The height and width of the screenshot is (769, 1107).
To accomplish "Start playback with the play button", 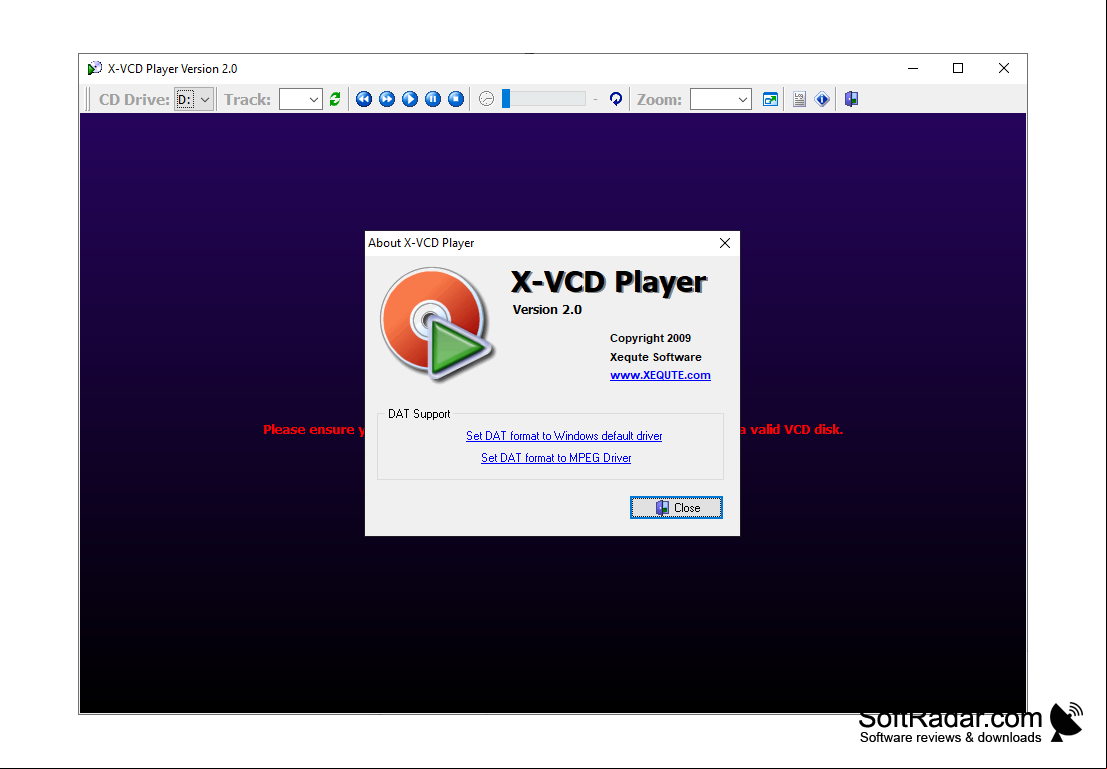I will [410, 100].
